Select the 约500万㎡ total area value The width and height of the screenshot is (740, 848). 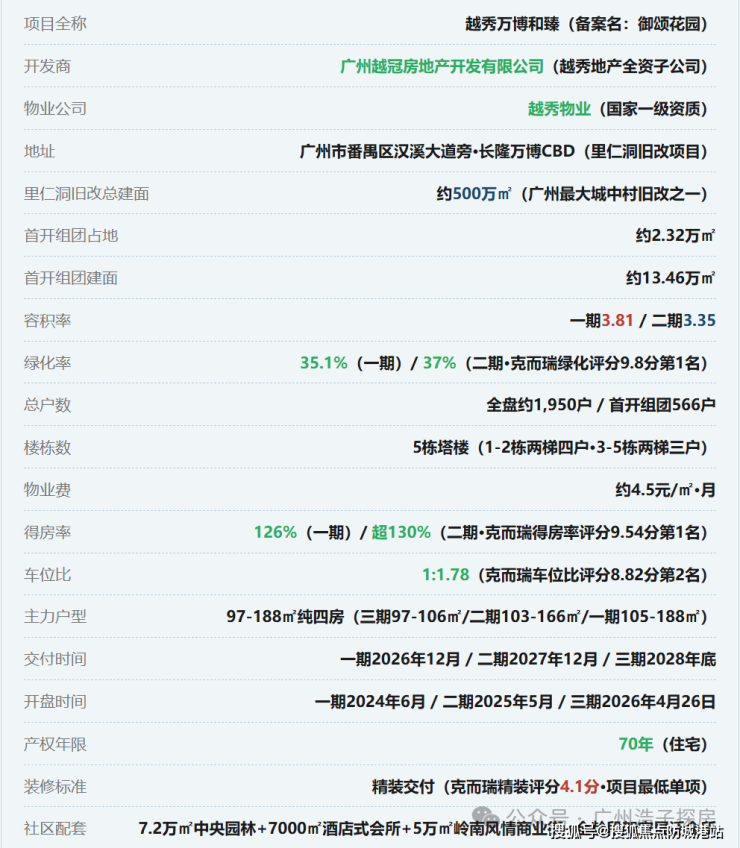click(474, 194)
